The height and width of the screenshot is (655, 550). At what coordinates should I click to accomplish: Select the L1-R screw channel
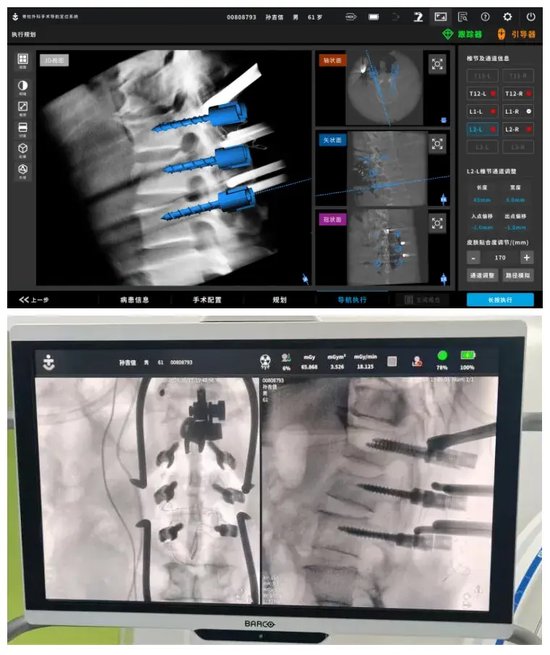point(518,112)
